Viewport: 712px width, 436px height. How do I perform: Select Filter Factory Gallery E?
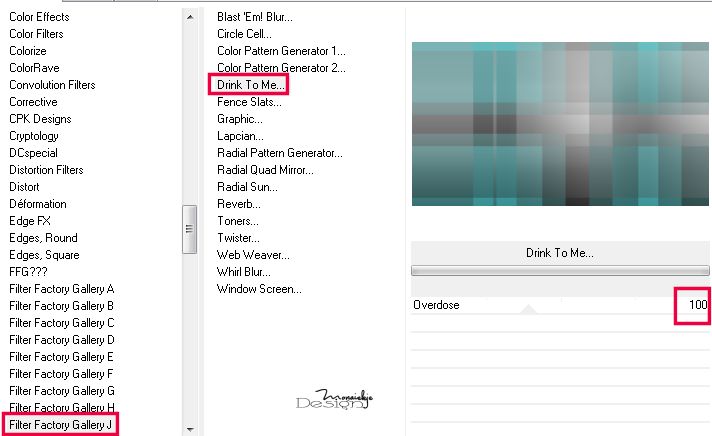click(61, 357)
